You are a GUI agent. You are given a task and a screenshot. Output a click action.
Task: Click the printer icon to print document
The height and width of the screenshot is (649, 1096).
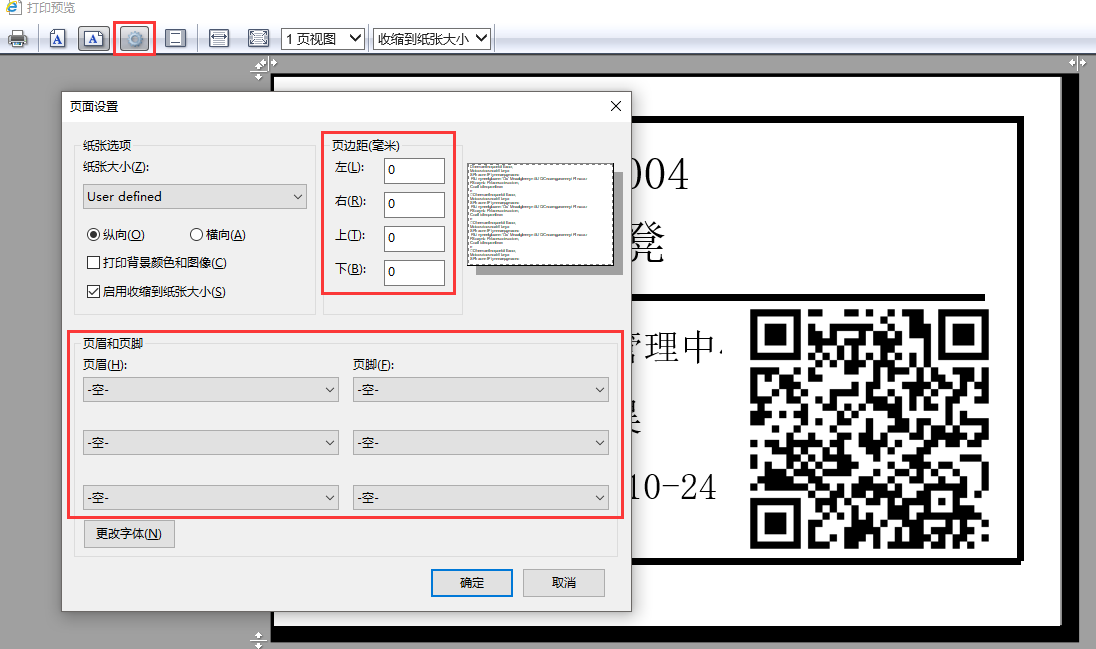click(17, 38)
